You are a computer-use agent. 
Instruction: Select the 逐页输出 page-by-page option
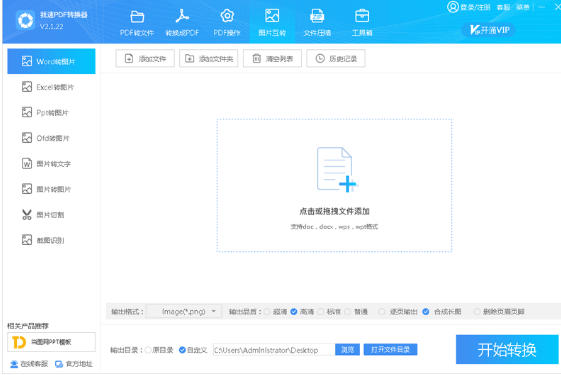pos(398,312)
